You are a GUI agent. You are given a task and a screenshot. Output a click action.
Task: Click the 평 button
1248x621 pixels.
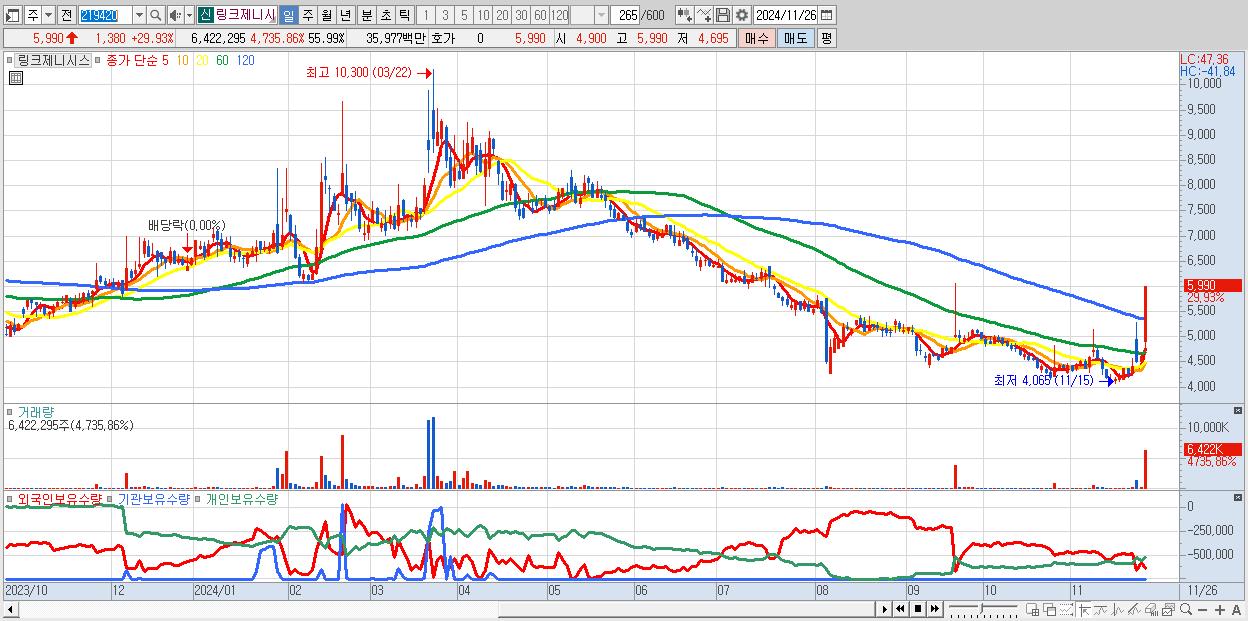pyautogui.click(x=826, y=38)
